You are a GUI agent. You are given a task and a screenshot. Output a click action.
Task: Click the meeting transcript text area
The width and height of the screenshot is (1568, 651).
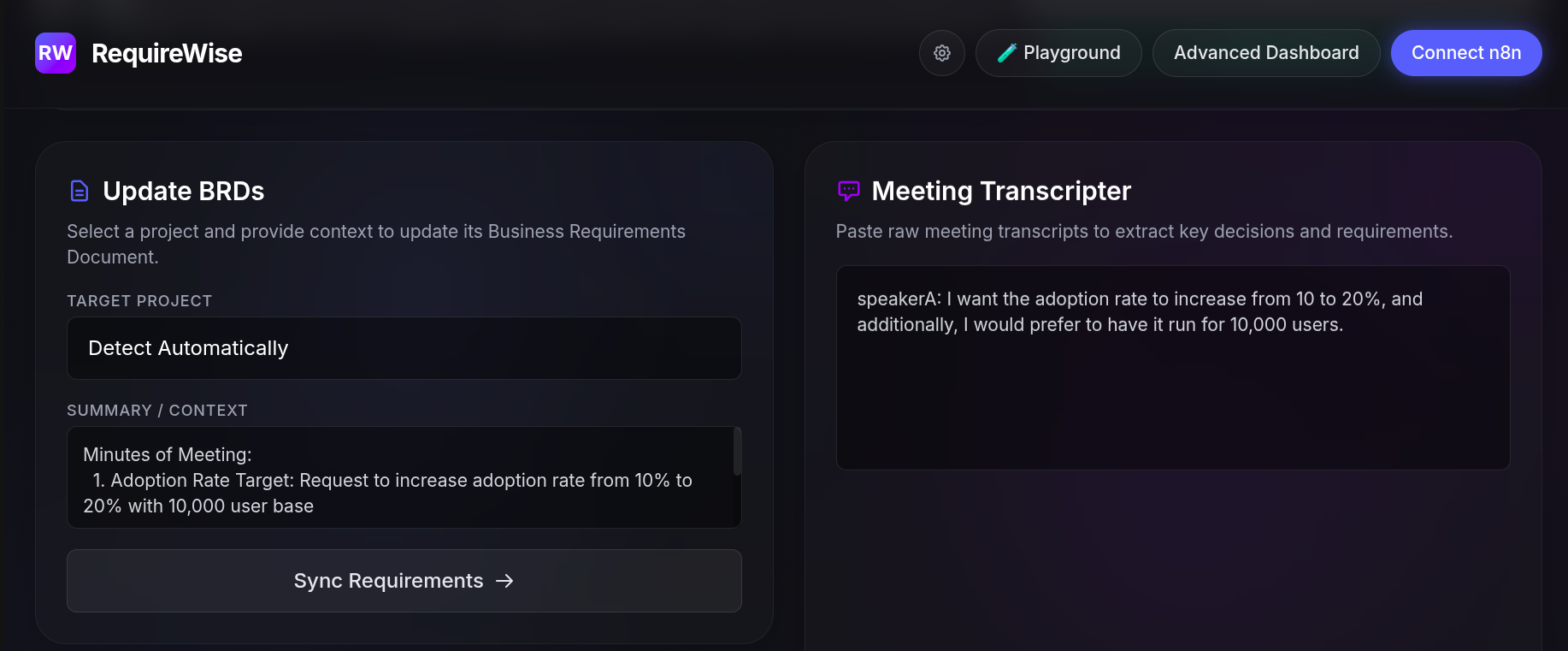[1172, 368]
